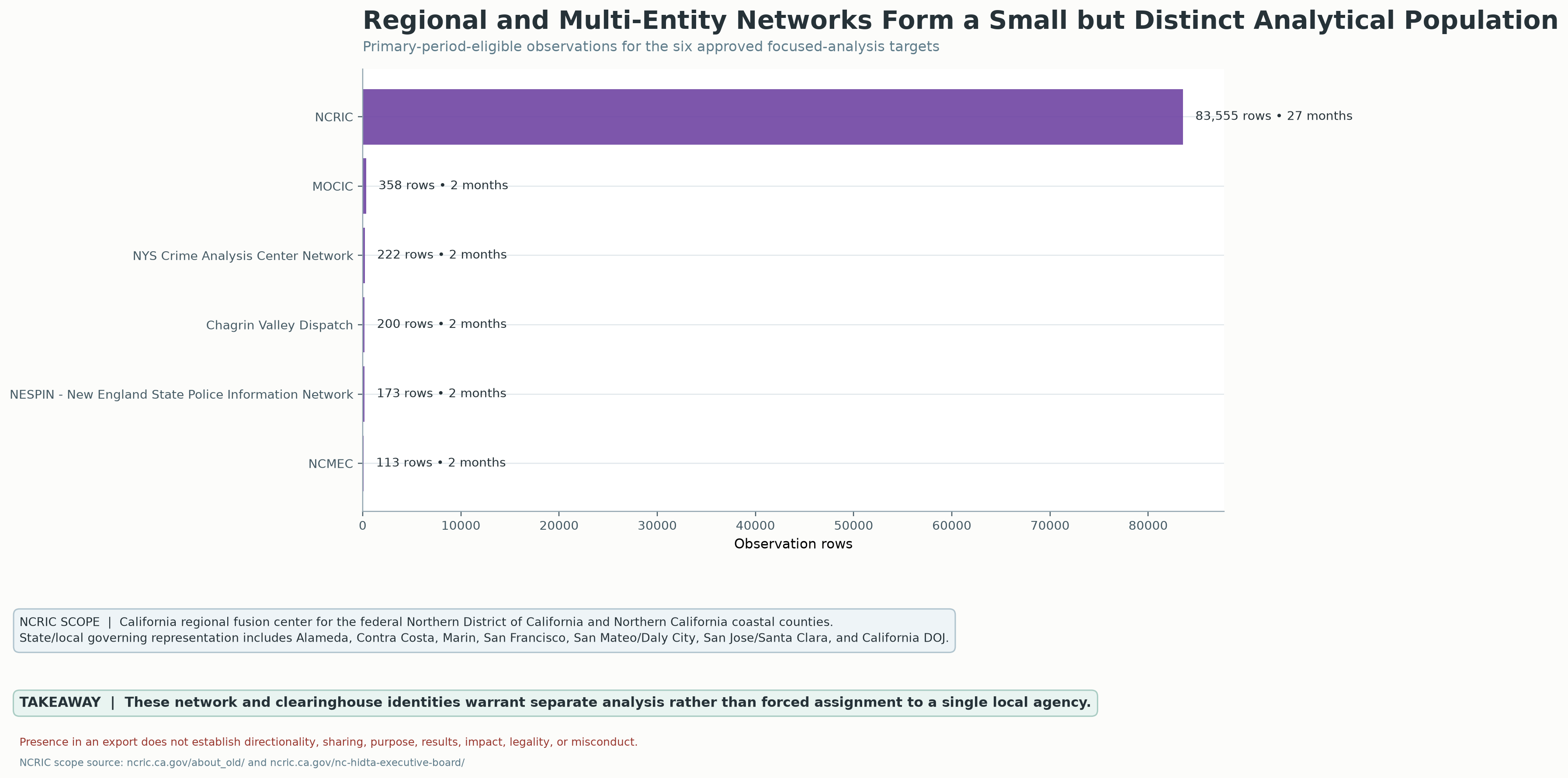Click the red 'Presence in an export' disclaimer
The image size is (1568, 778).
[x=329, y=743]
